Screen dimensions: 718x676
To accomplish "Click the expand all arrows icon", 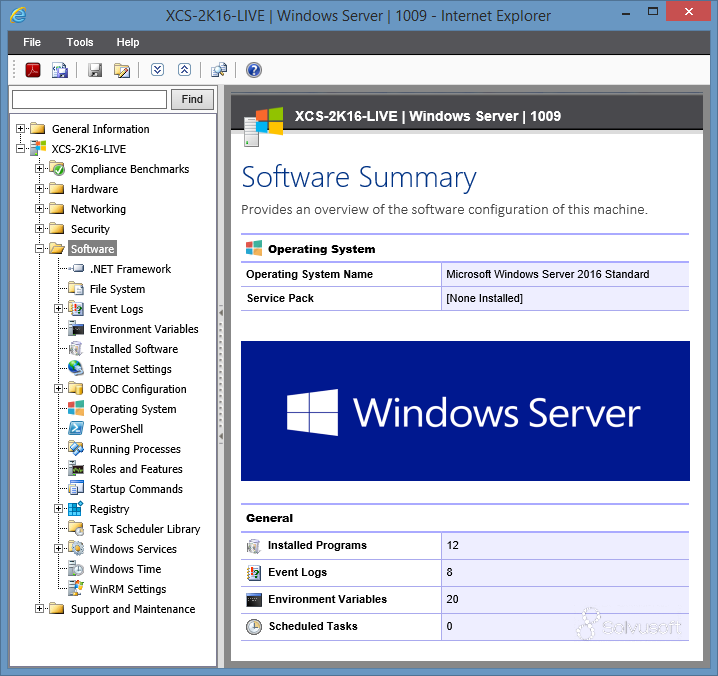I will [x=158, y=70].
